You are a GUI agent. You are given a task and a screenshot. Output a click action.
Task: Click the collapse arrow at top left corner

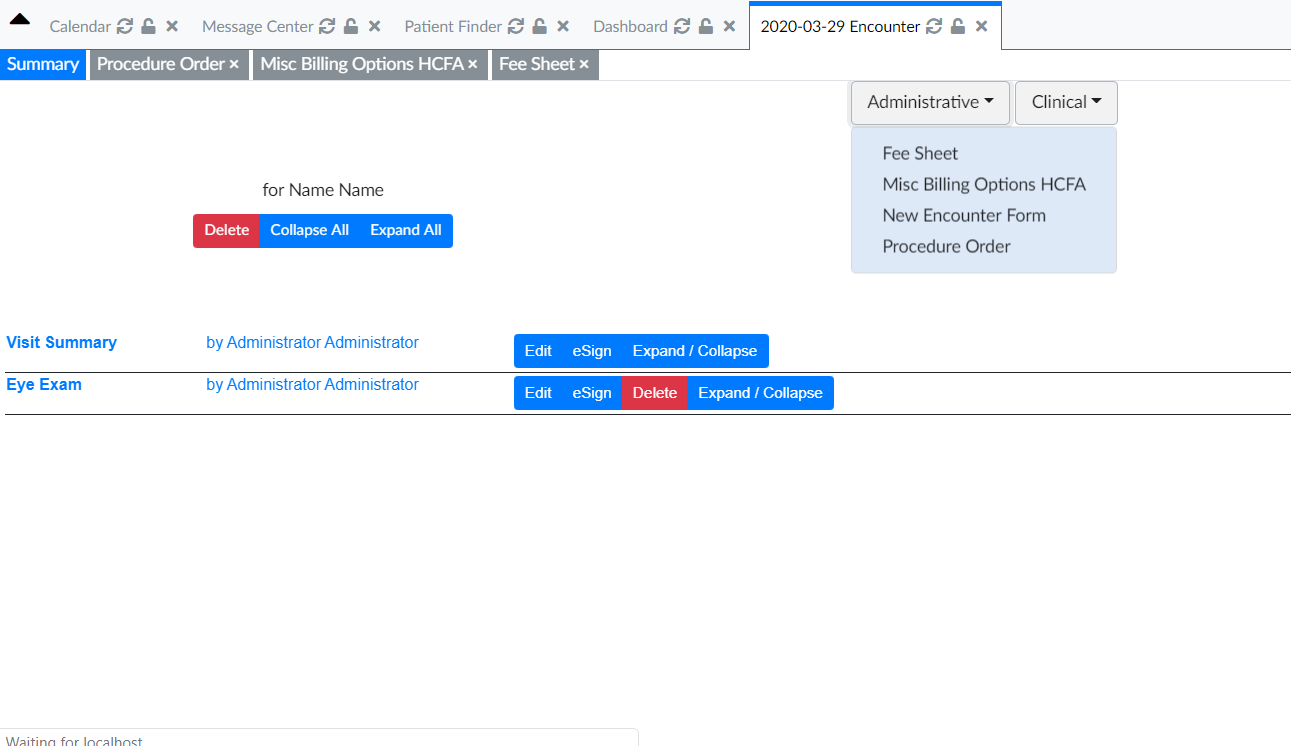coord(19,17)
